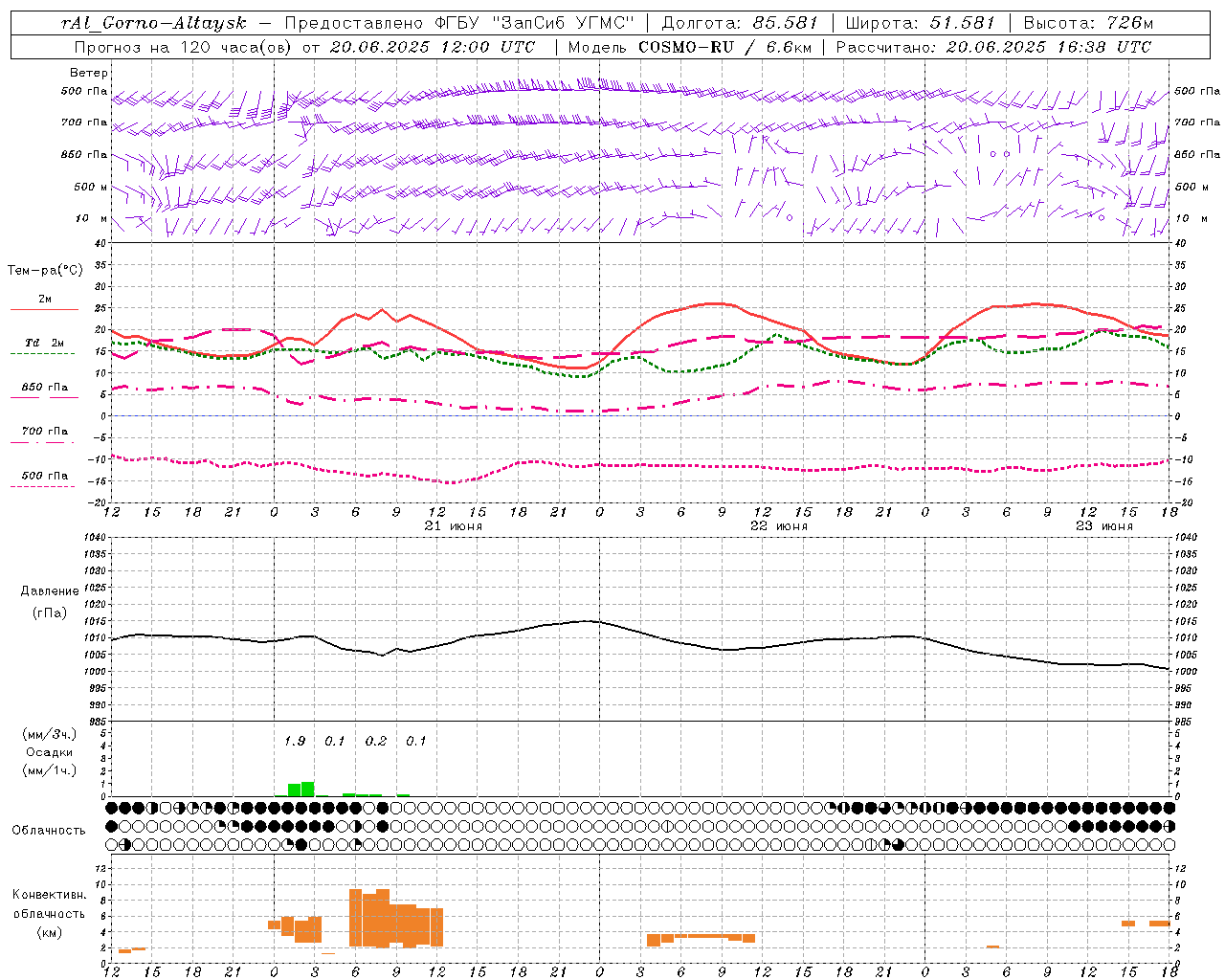Click the Осадки precipitation label

[x=49, y=752]
